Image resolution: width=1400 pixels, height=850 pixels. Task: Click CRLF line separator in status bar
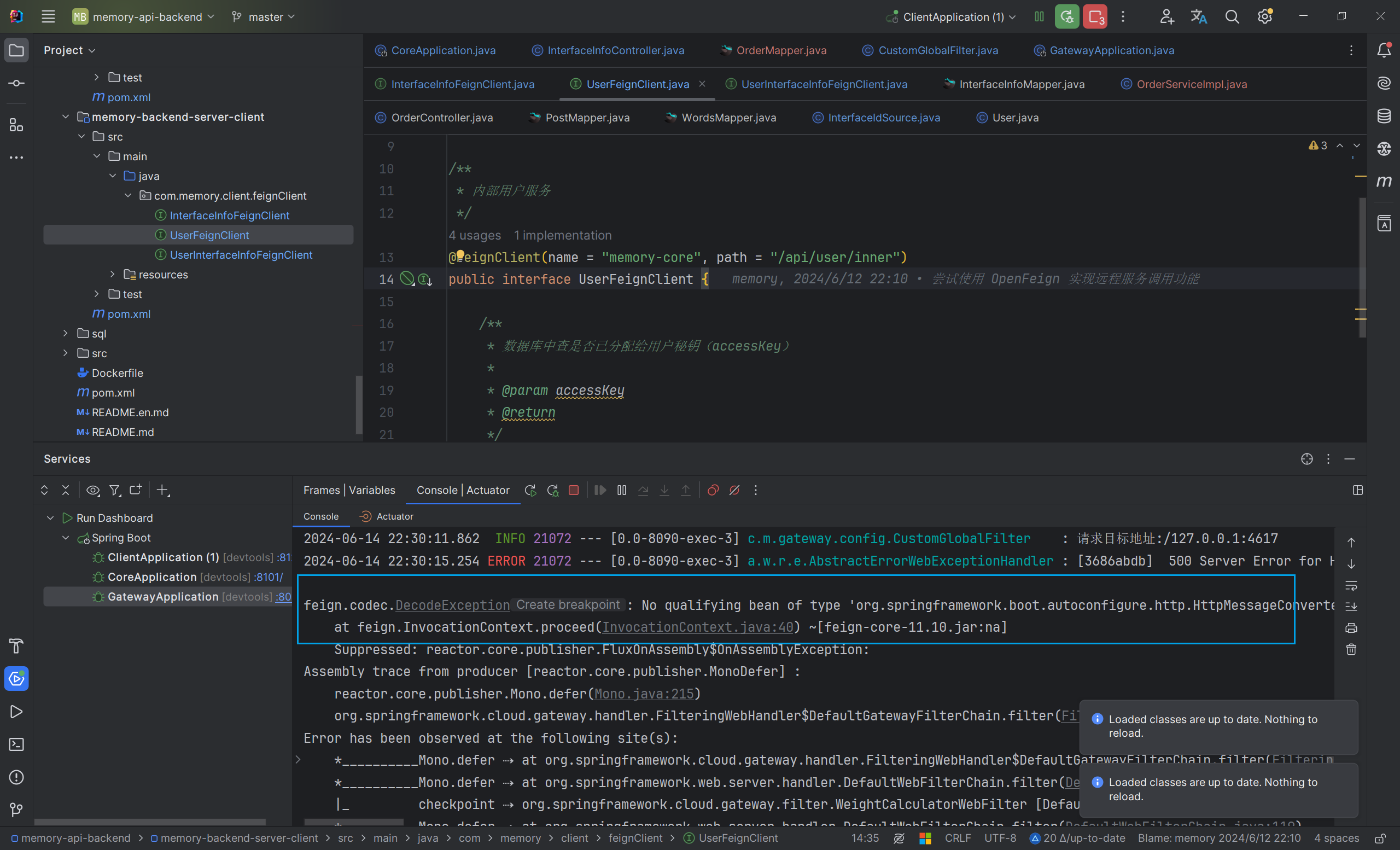pyautogui.click(x=958, y=839)
